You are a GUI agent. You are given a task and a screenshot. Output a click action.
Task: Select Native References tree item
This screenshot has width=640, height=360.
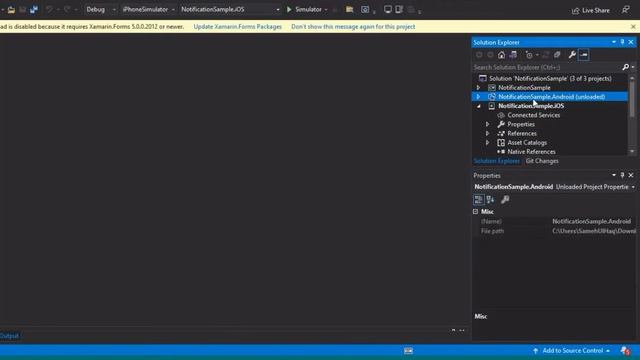point(531,152)
